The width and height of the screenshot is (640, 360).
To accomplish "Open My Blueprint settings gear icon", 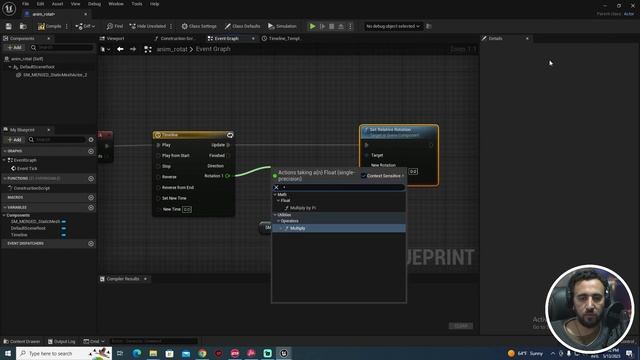I will point(91,140).
